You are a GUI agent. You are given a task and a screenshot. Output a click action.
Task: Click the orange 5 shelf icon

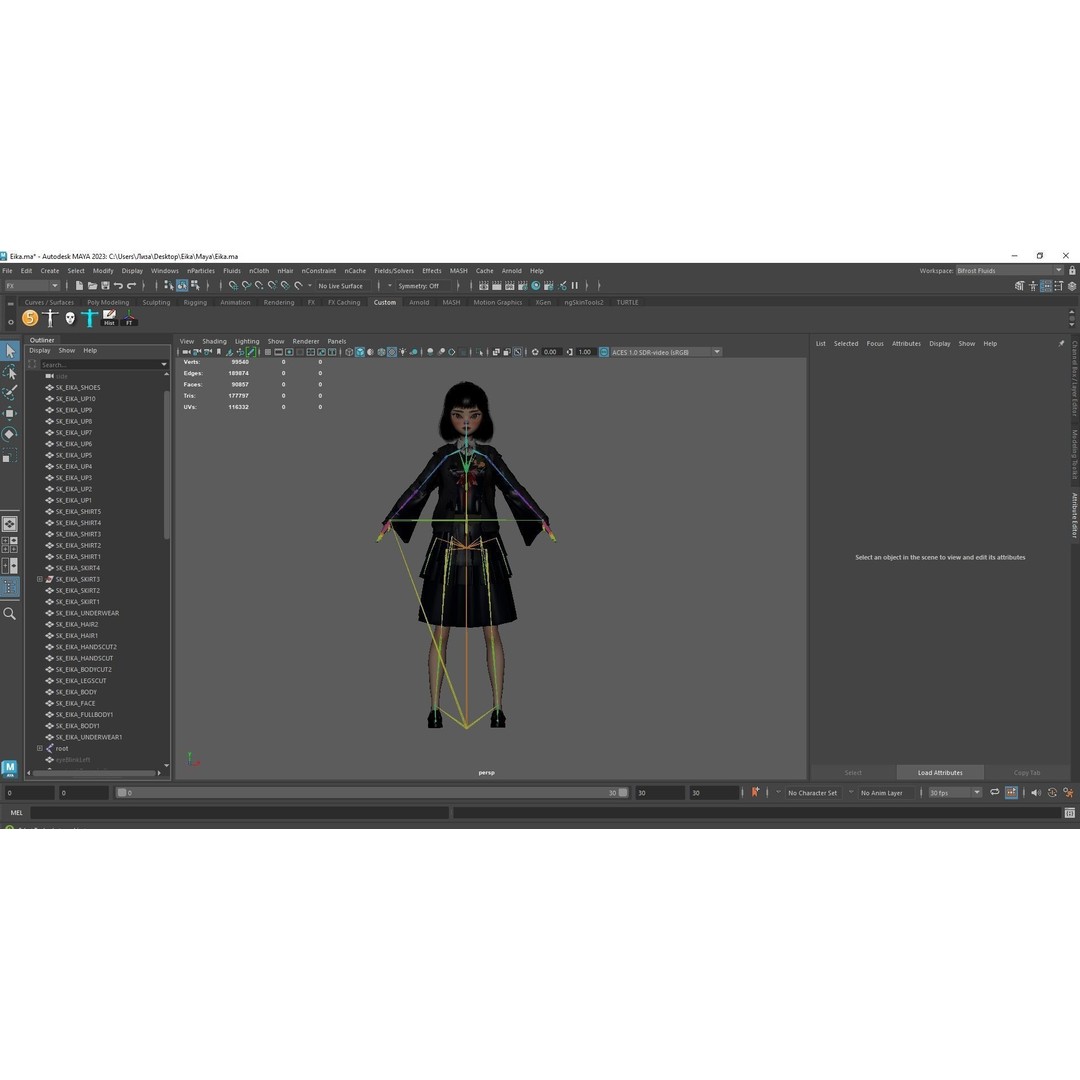coord(30,318)
